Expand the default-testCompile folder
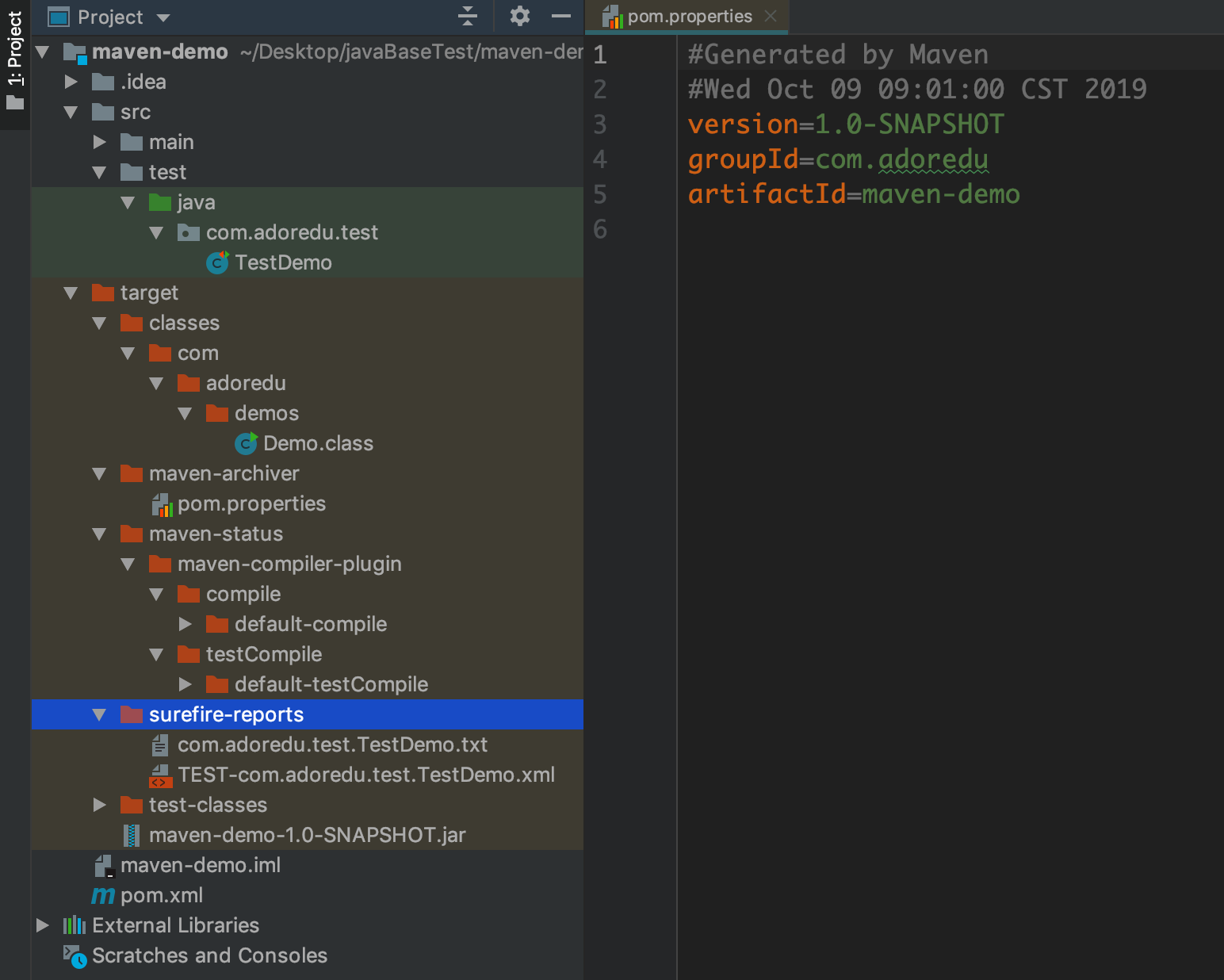 coord(185,684)
